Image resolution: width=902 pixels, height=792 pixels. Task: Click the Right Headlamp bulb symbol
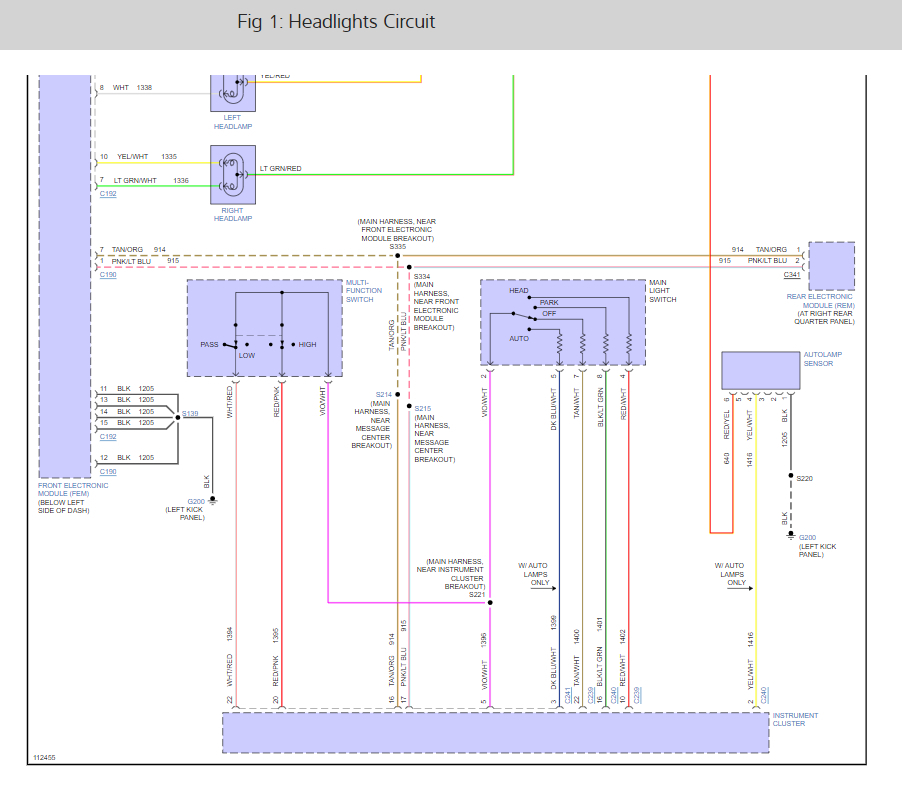[232, 173]
